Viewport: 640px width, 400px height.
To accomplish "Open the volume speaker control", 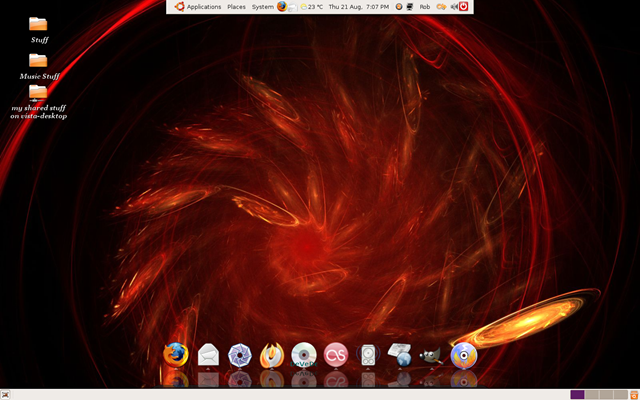I will (x=454, y=7).
